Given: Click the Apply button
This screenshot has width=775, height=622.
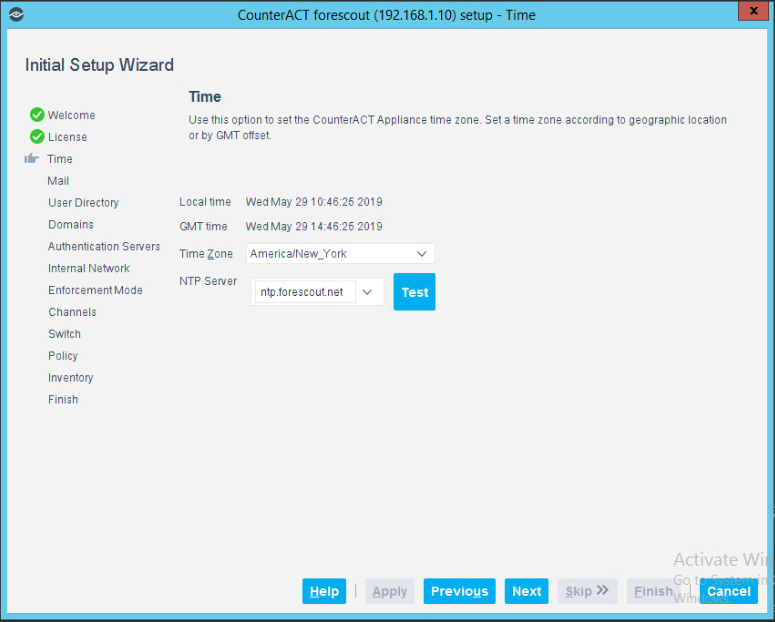Looking at the screenshot, I should pos(389,591).
